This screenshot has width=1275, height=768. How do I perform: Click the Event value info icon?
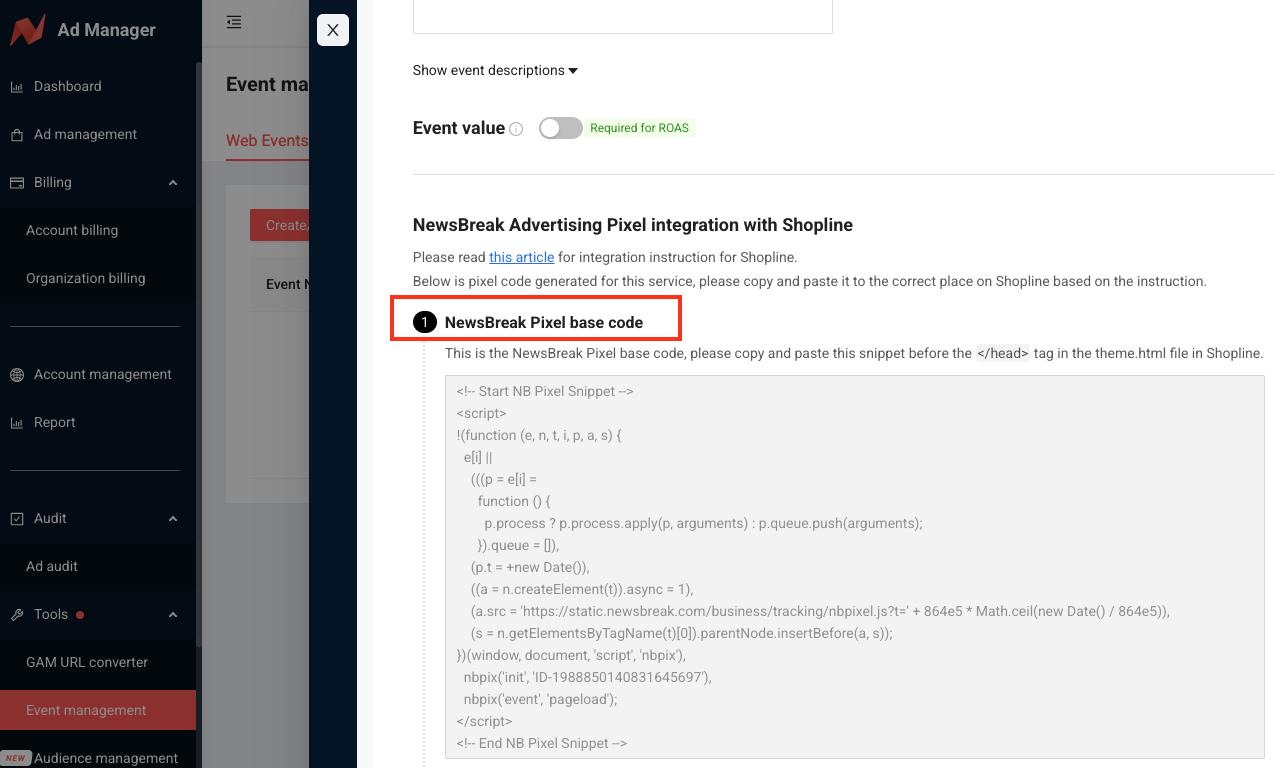click(516, 129)
